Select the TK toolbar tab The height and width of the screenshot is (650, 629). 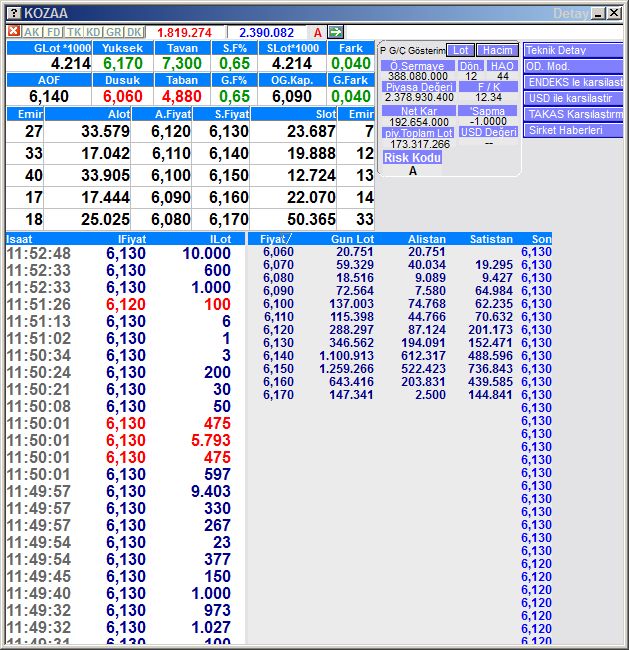pos(74,32)
